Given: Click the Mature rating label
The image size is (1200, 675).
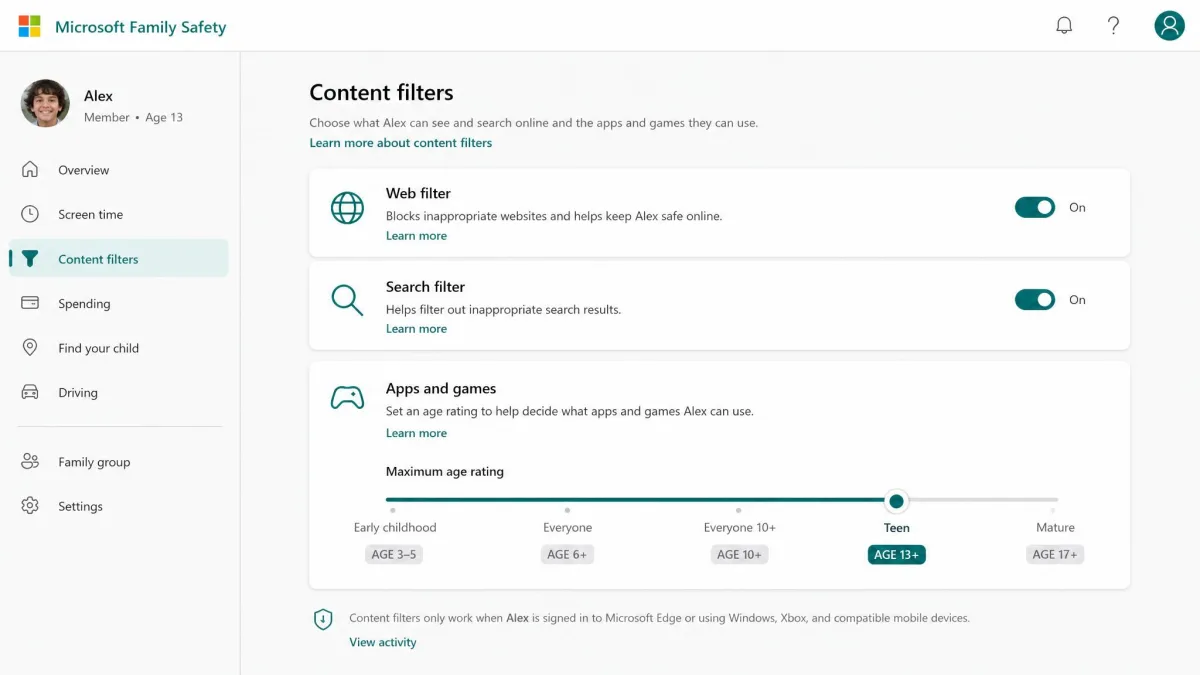Looking at the screenshot, I should coord(1055,527).
